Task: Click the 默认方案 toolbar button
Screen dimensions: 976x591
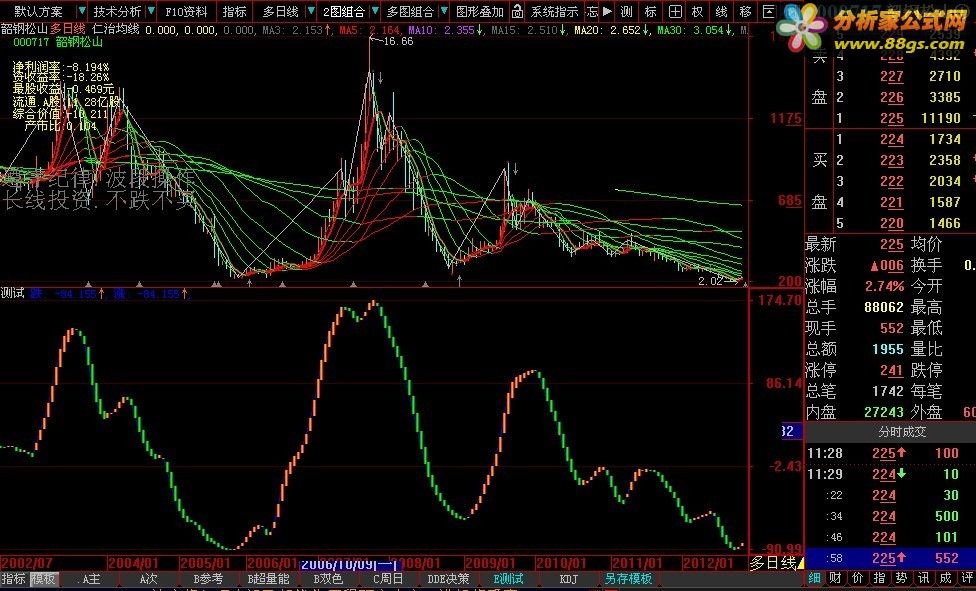Action: click(x=39, y=11)
